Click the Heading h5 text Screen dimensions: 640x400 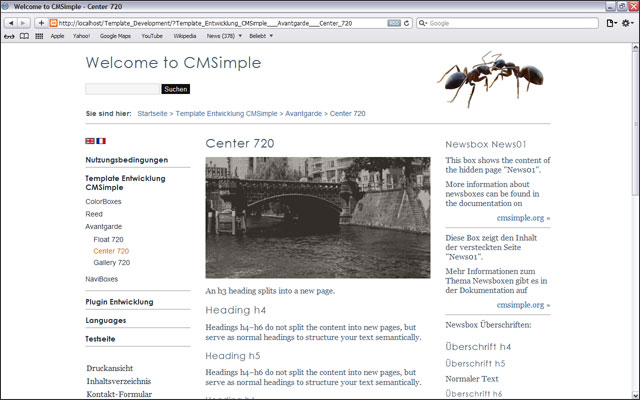[x=233, y=356]
